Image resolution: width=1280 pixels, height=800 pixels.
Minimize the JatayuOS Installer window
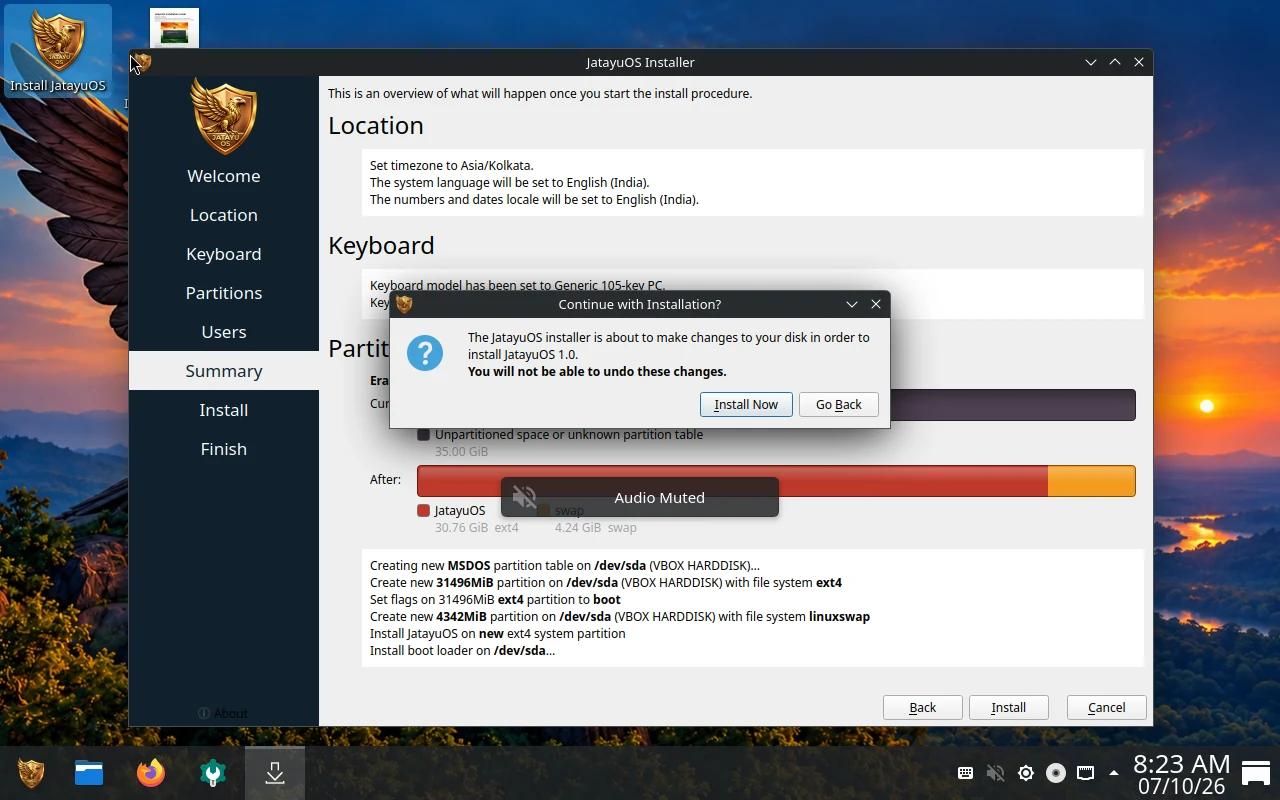1091,62
